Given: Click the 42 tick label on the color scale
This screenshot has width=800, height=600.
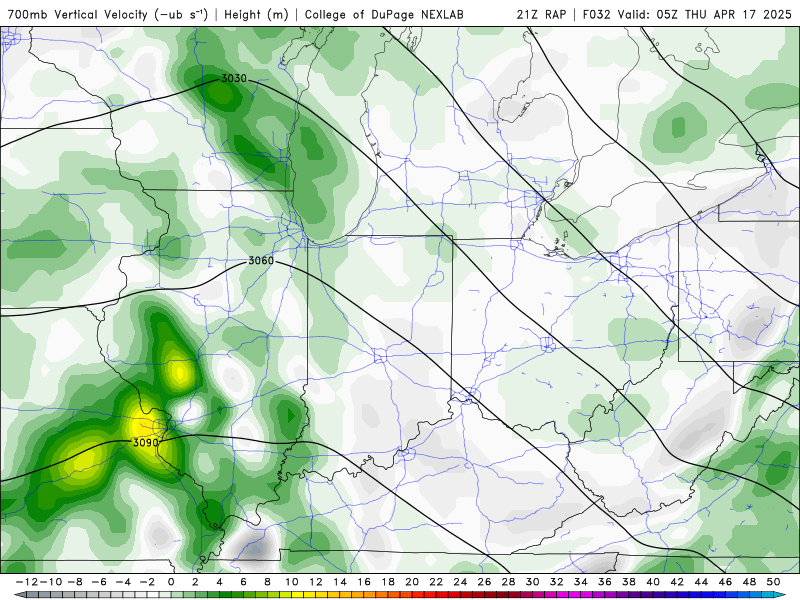Looking at the screenshot, I should point(677,582).
